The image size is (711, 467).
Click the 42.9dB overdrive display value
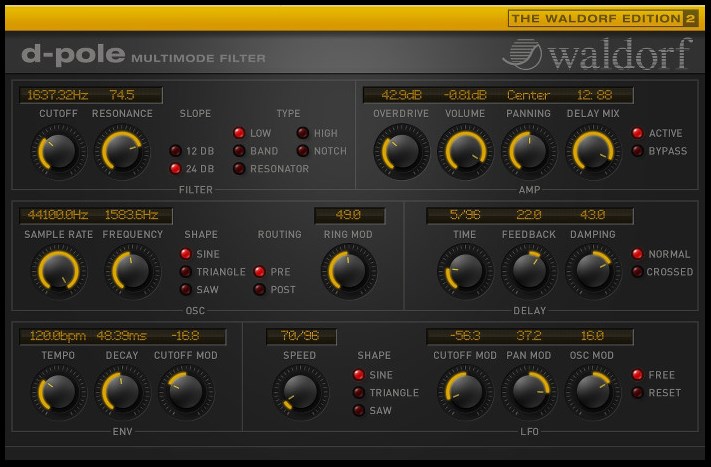[402, 95]
